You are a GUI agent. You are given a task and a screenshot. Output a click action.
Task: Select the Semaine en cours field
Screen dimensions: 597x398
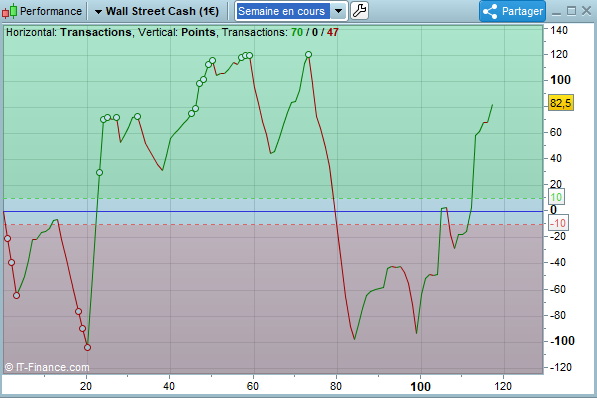click(x=283, y=11)
